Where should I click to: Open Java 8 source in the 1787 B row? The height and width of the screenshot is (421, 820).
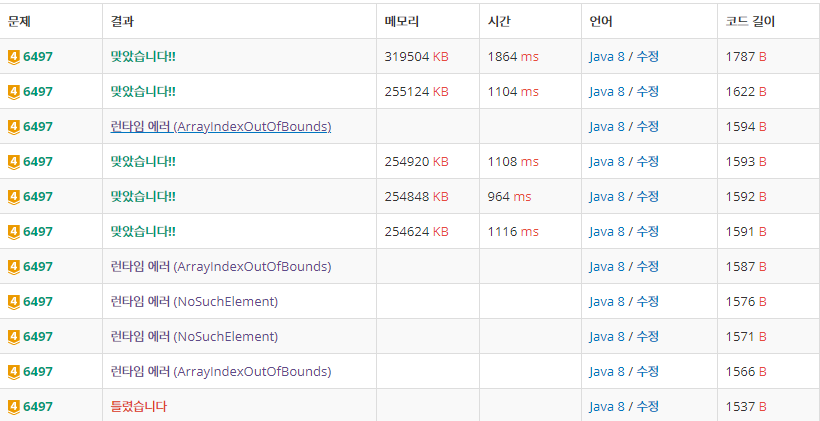(x=607, y=56)
